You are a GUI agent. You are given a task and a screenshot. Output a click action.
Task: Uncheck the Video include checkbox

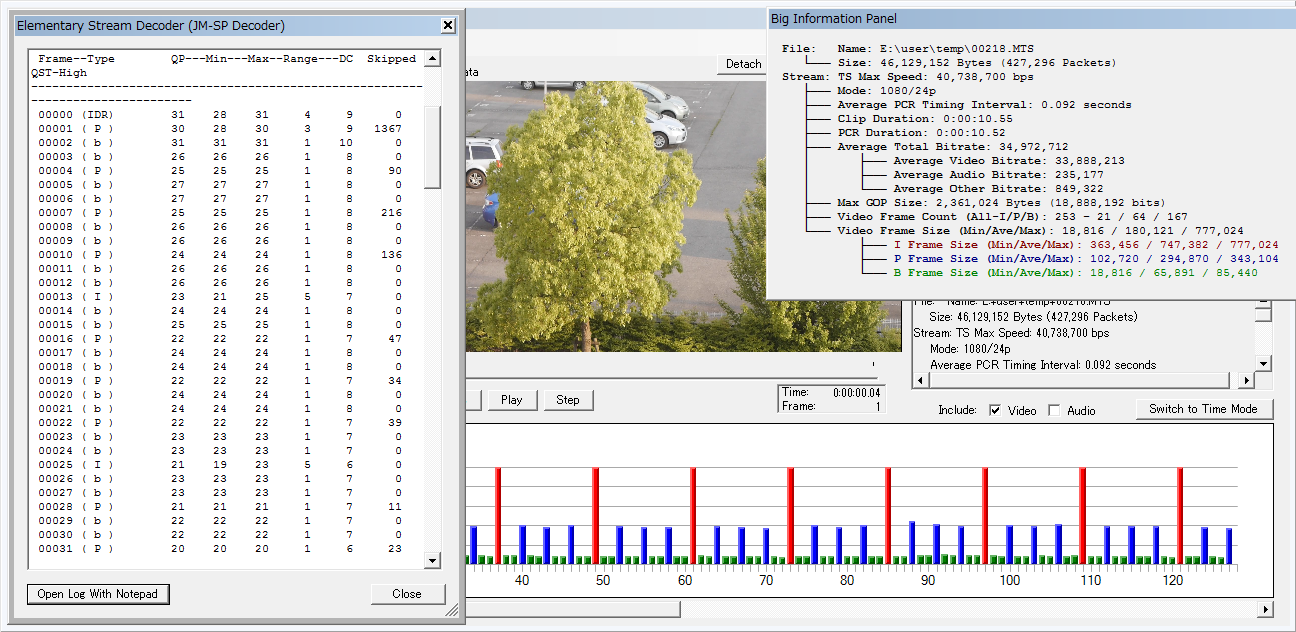pos(995,410)
